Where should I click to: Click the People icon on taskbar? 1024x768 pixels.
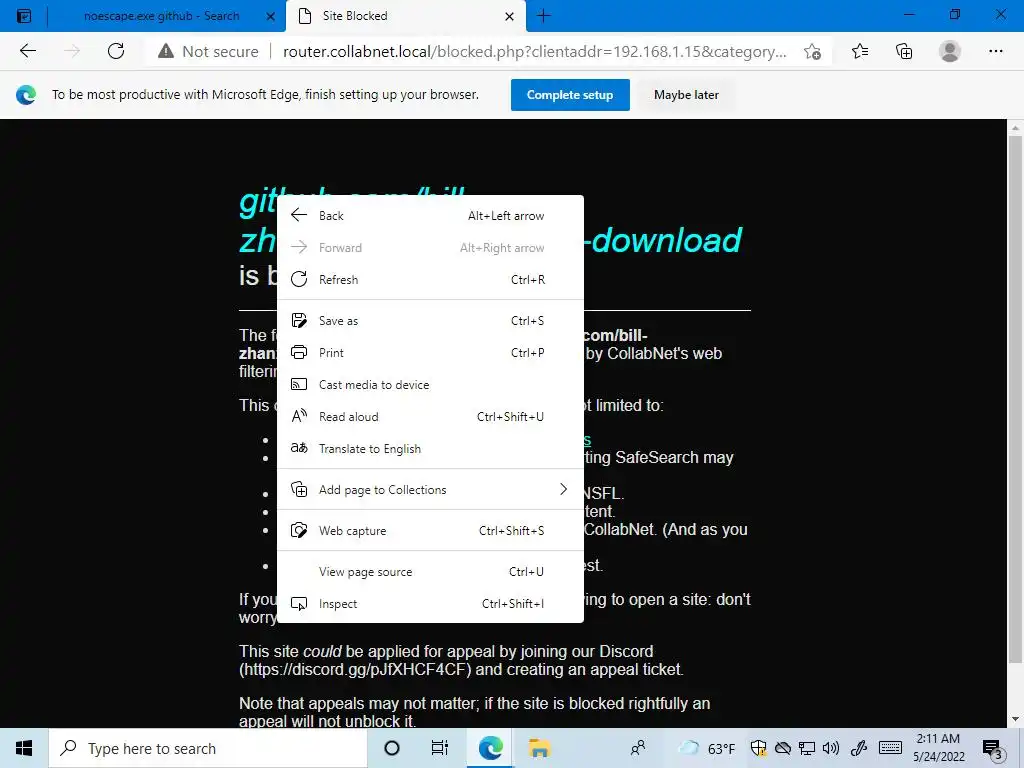[638, 748]
